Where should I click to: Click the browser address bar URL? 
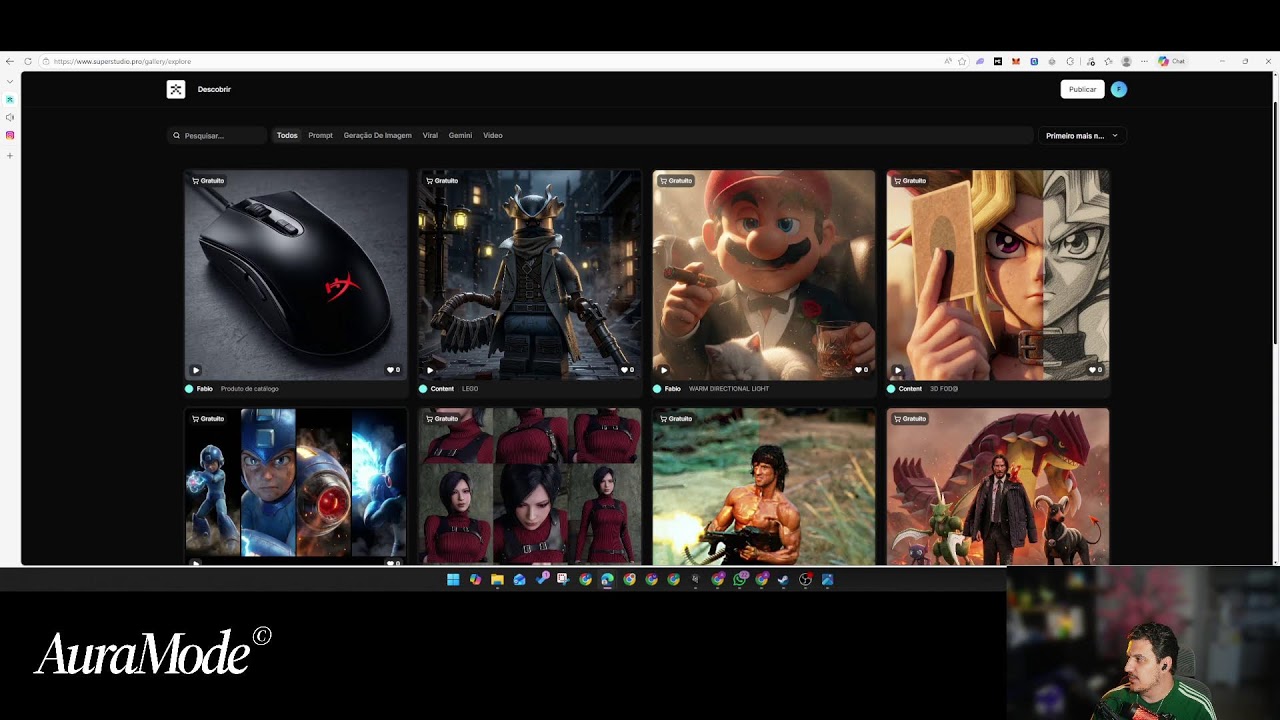[122, 61]
